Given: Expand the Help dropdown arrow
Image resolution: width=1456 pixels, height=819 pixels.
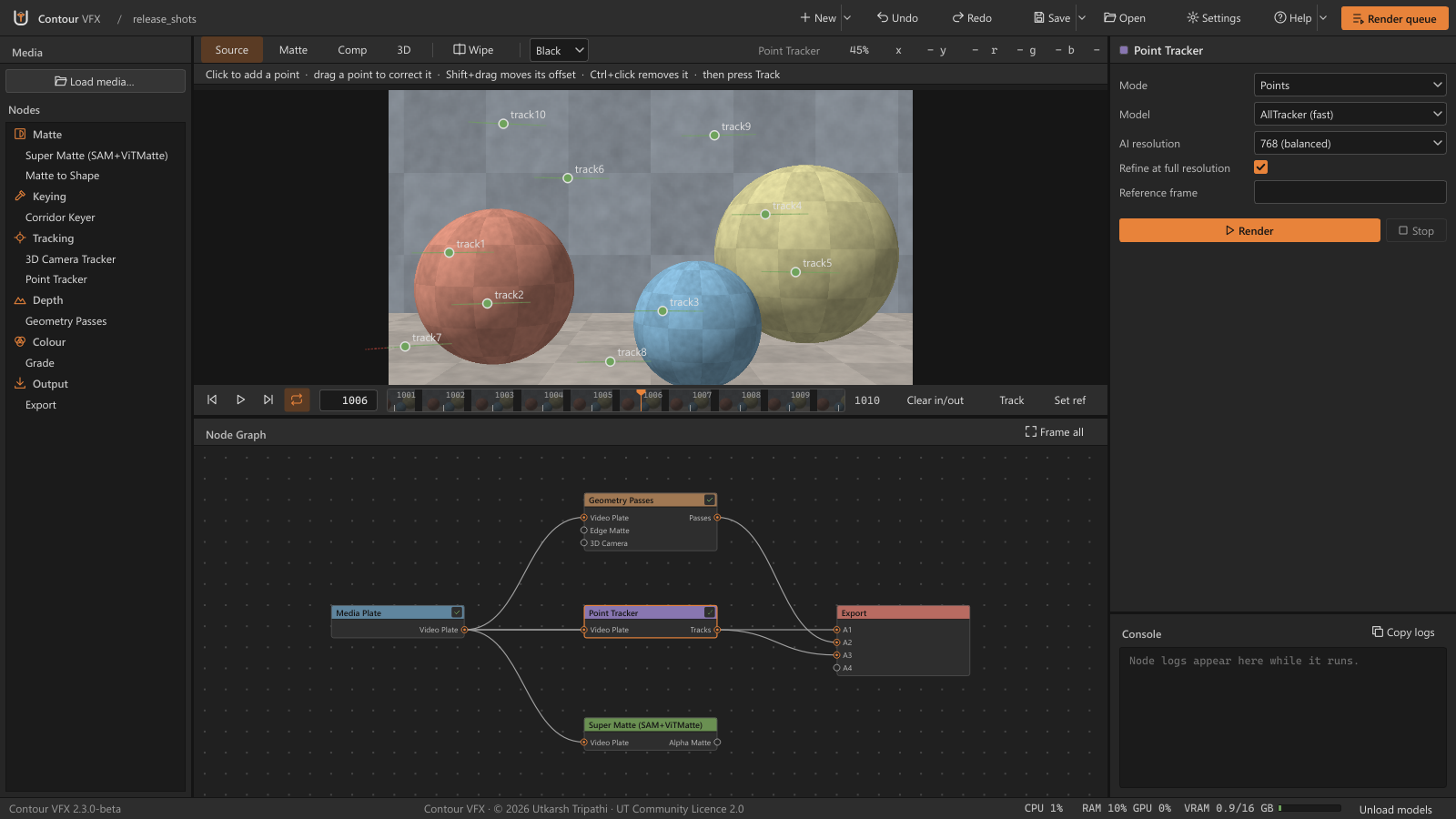Looking at the screenshot, I should point(1323,18).
